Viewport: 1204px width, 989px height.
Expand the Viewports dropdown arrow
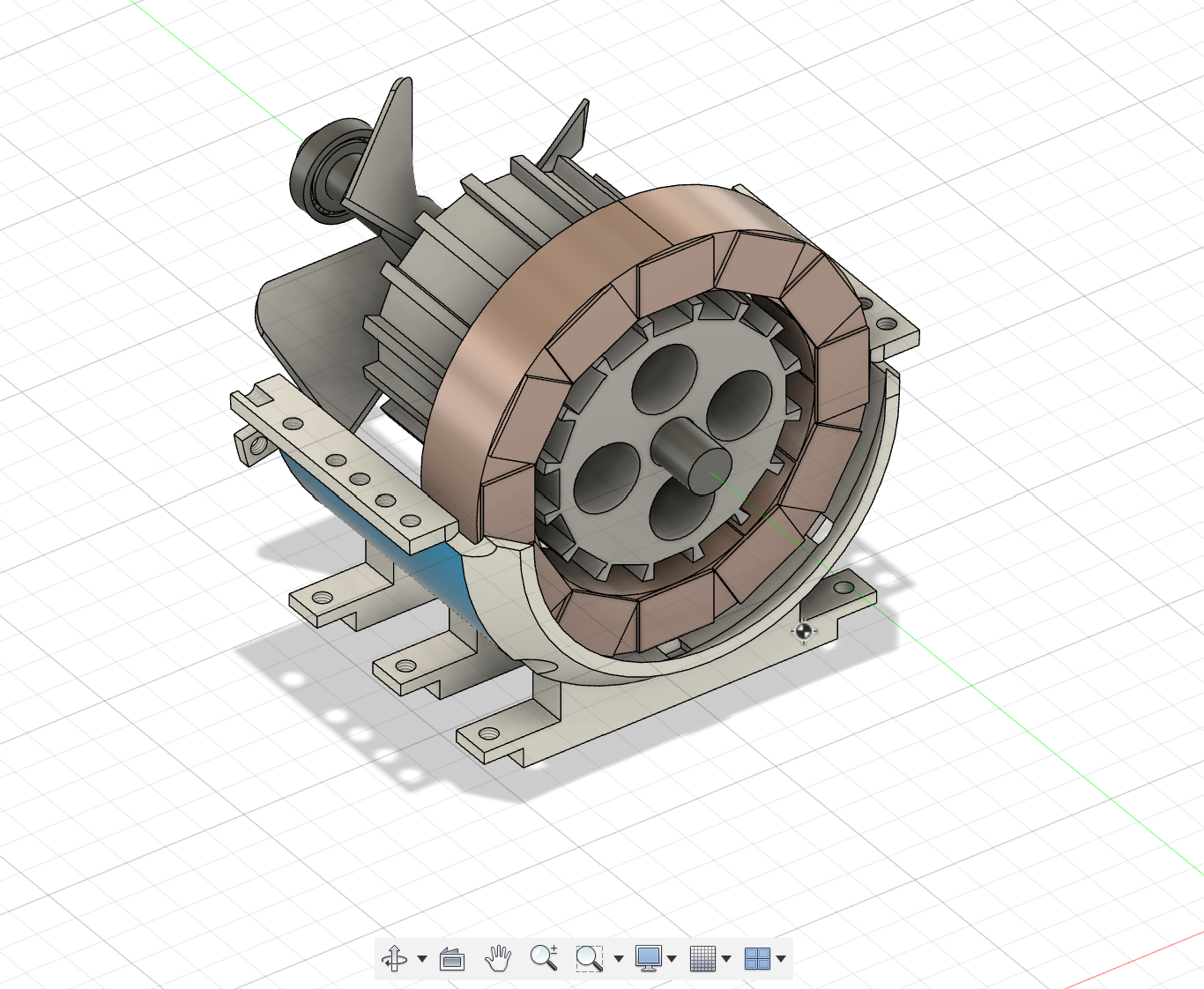pyautogui.click(x=781, y=959)
